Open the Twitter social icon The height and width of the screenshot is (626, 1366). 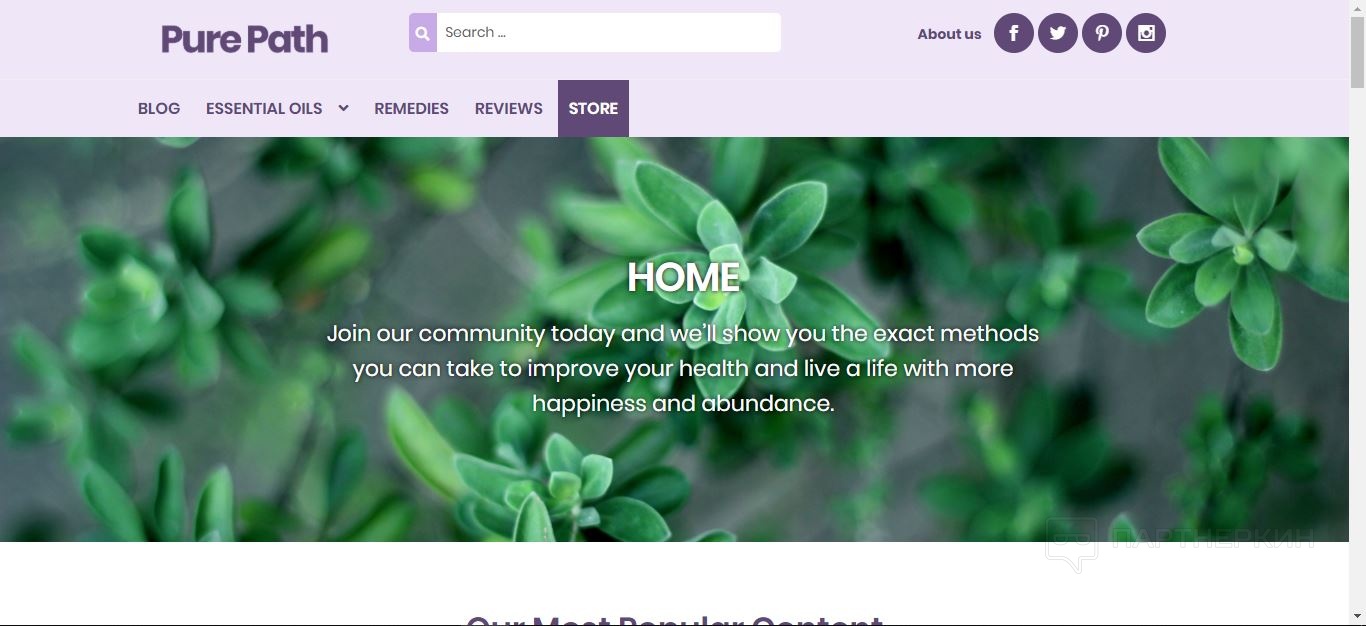click(x=1058, y=33)
